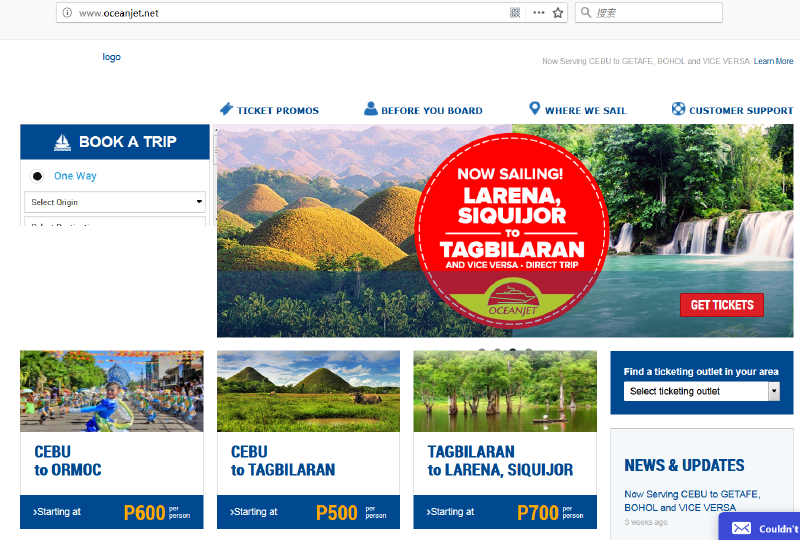The height and width of the screenshot is (540, 800).
Task: Open the Cebu to Ormoc trip card image
Action: (112, 391)
